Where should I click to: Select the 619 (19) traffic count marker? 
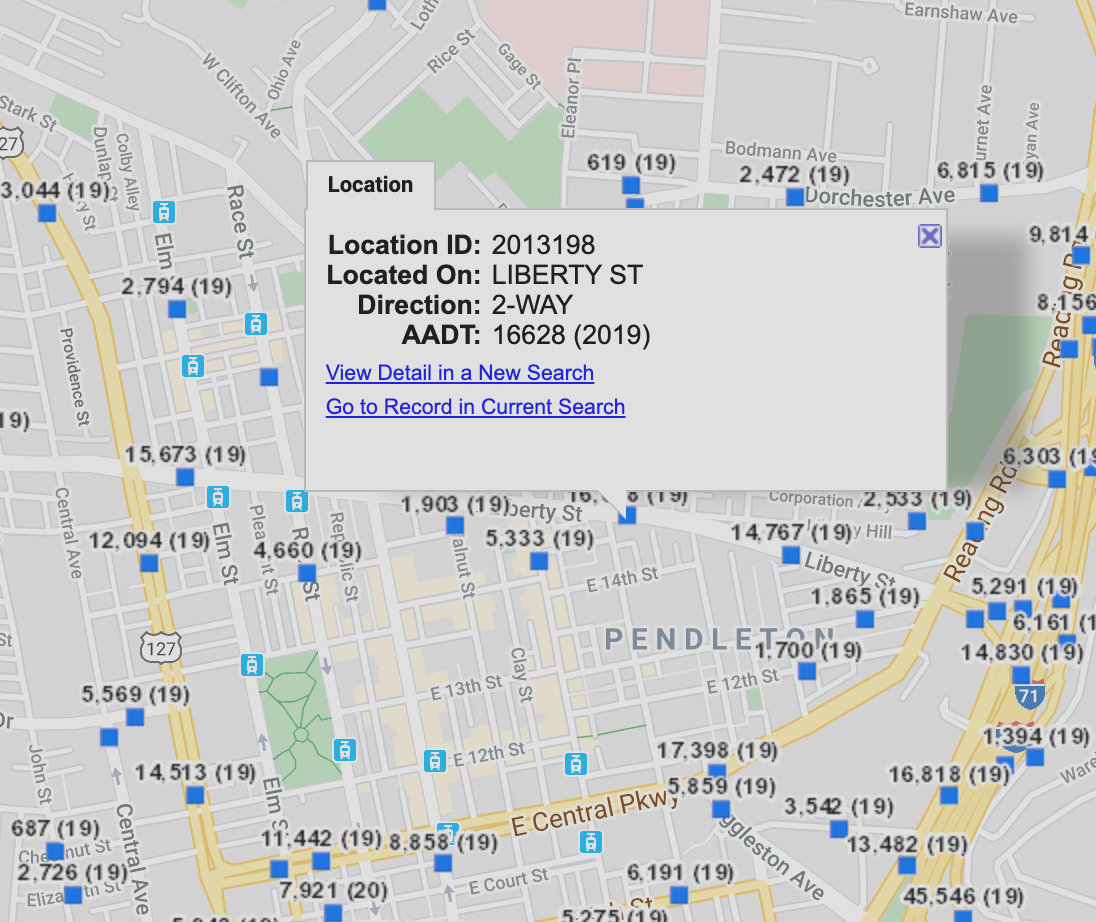pyautogui.click(x=630, y=185)
